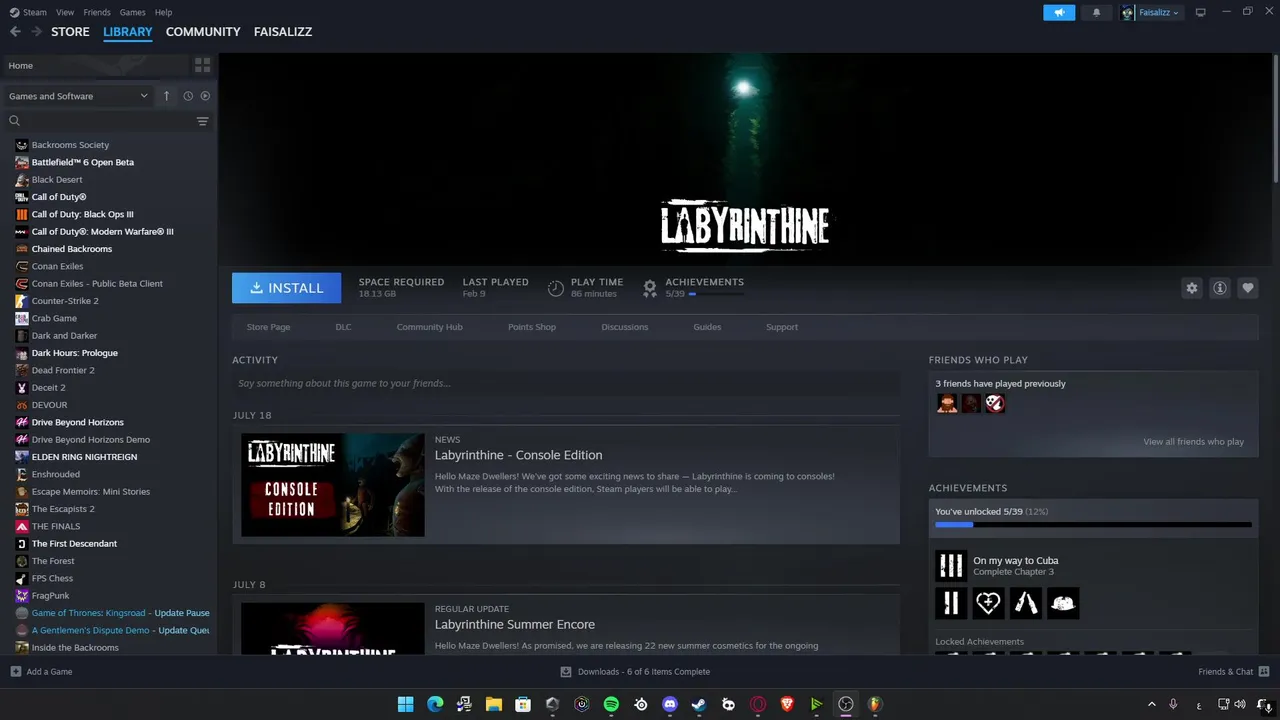Switch to Big Picture mode icon
The width and height of the screenshot is (1280, 720).
click(1201, 12)
